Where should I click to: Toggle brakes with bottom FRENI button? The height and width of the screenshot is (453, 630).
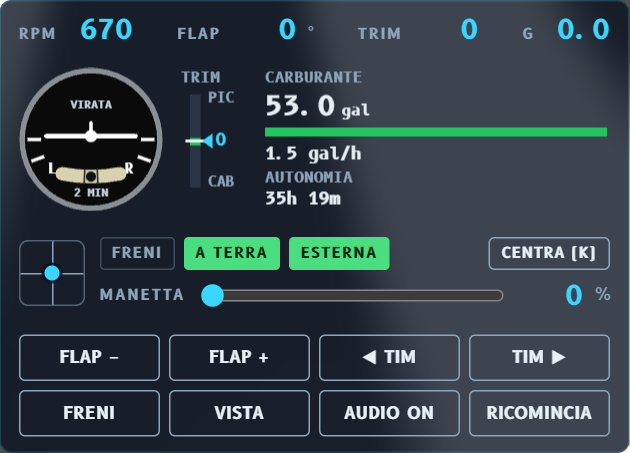pyautogui.click(x=89, y=413)
